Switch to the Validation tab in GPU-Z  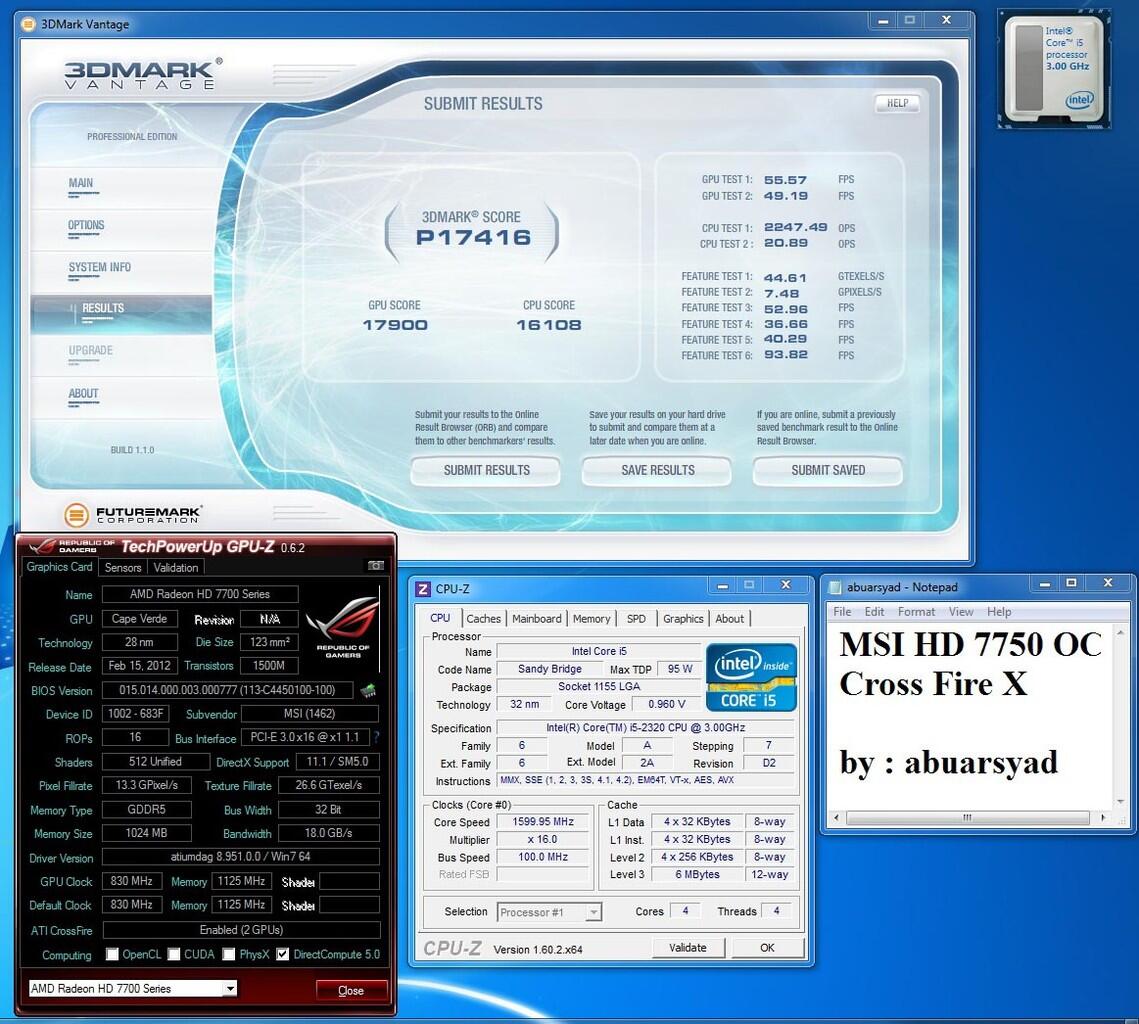[176, 567]
